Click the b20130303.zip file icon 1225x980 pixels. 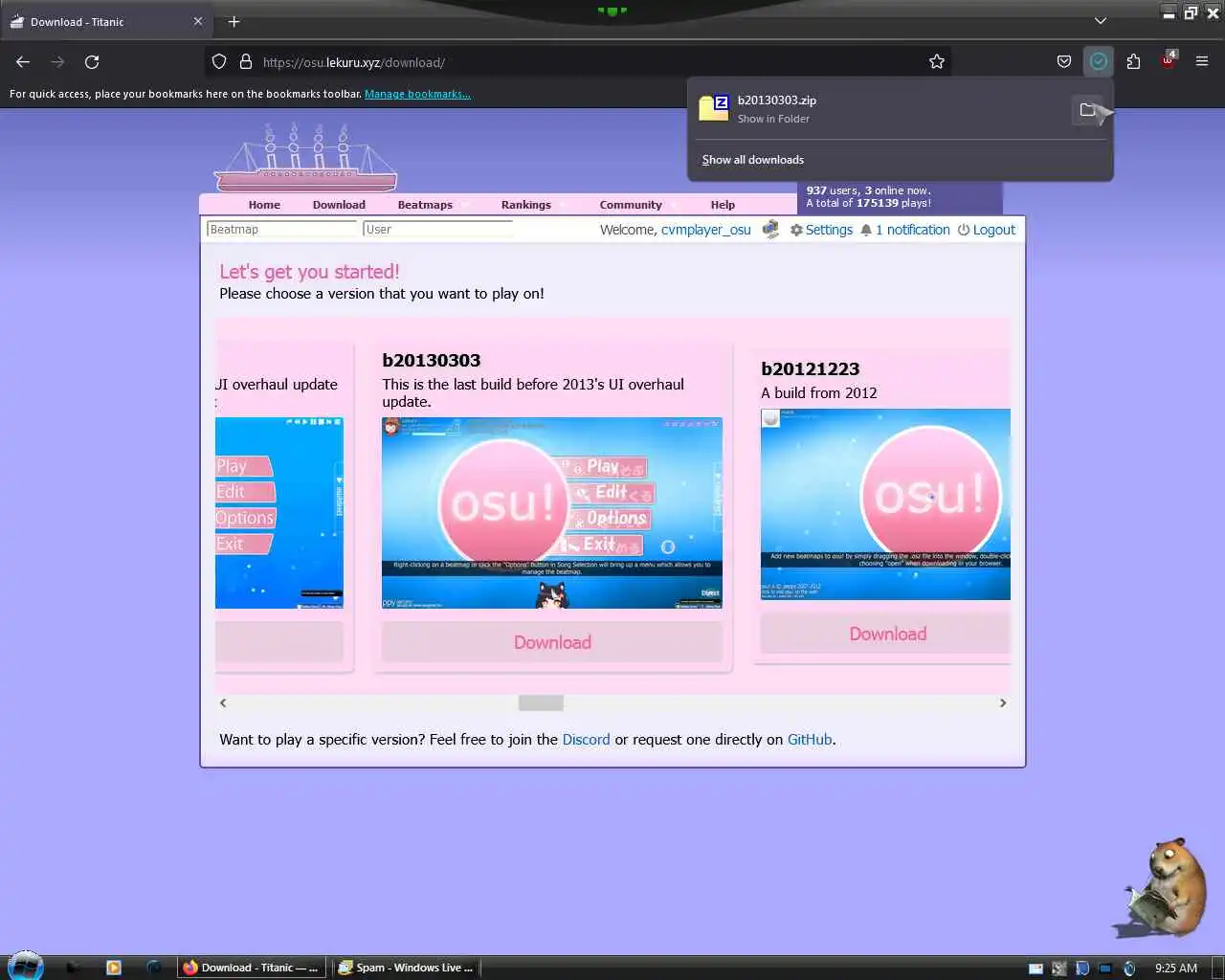[x=714, y=108]
